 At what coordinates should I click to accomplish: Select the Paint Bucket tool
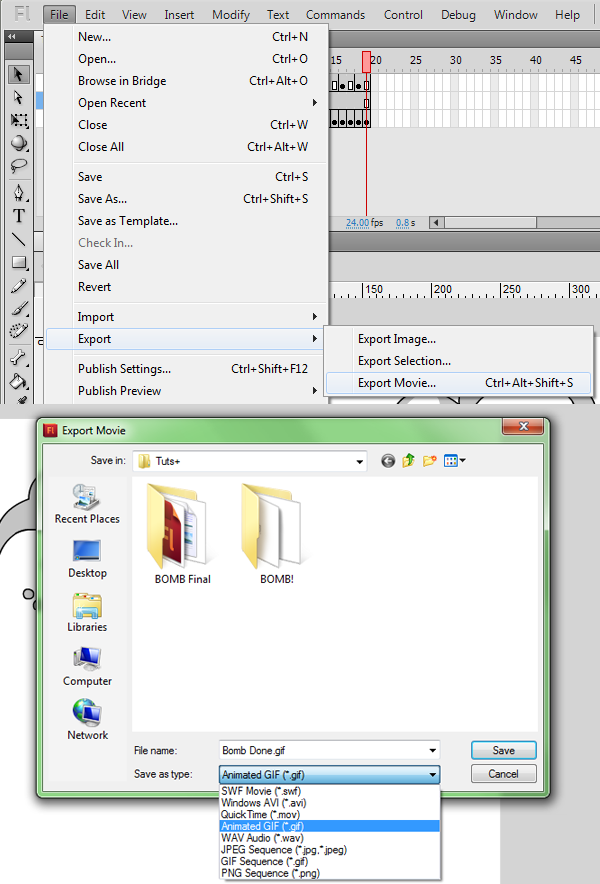19,381
